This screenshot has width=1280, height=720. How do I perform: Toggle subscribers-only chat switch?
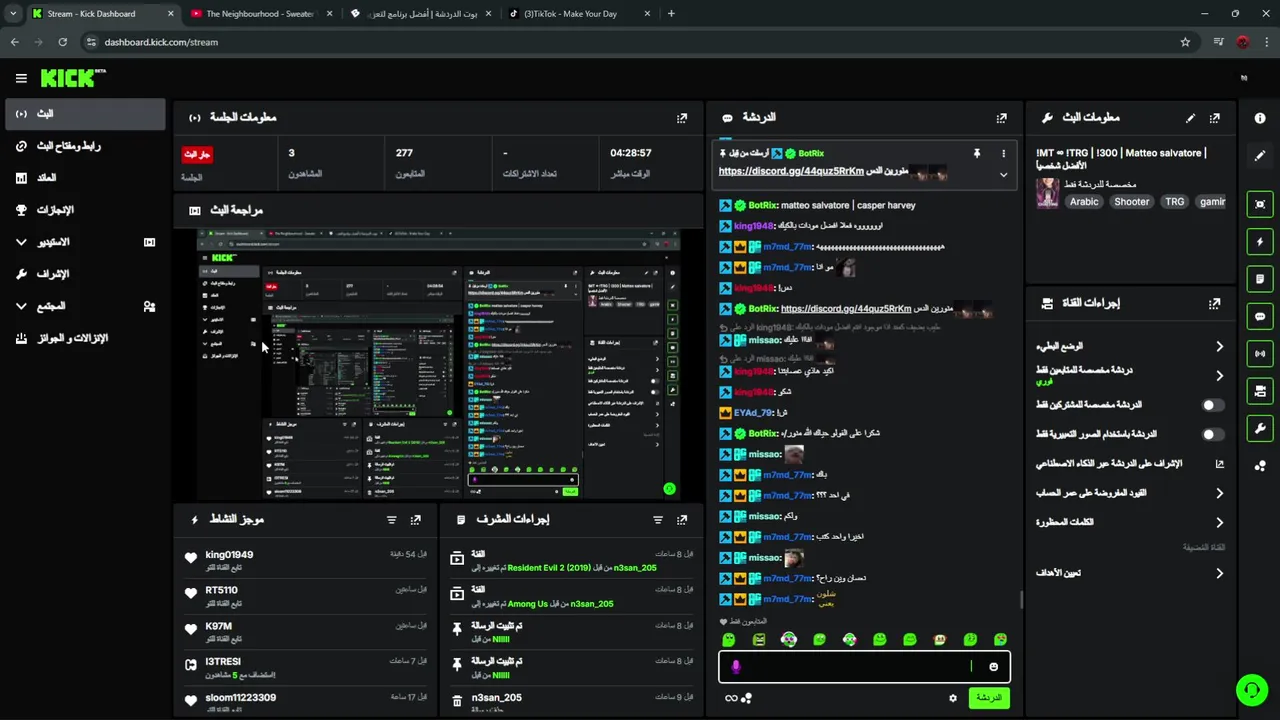click(1212, 405)
